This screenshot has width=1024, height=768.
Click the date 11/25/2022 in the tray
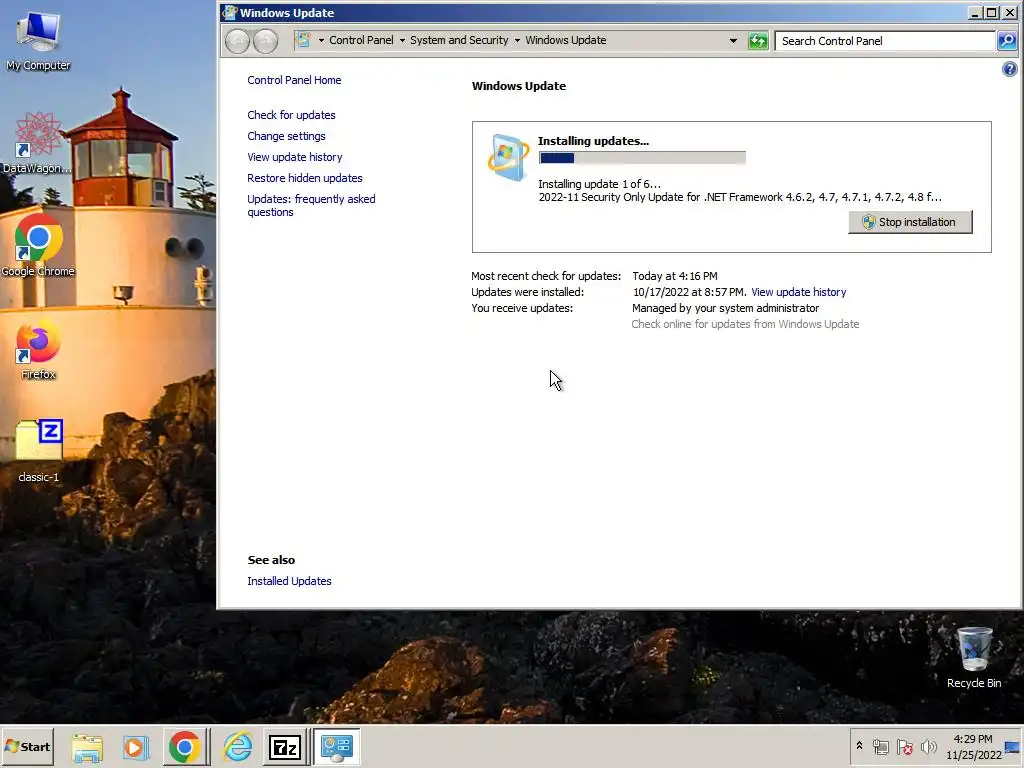tap(973, 755)
